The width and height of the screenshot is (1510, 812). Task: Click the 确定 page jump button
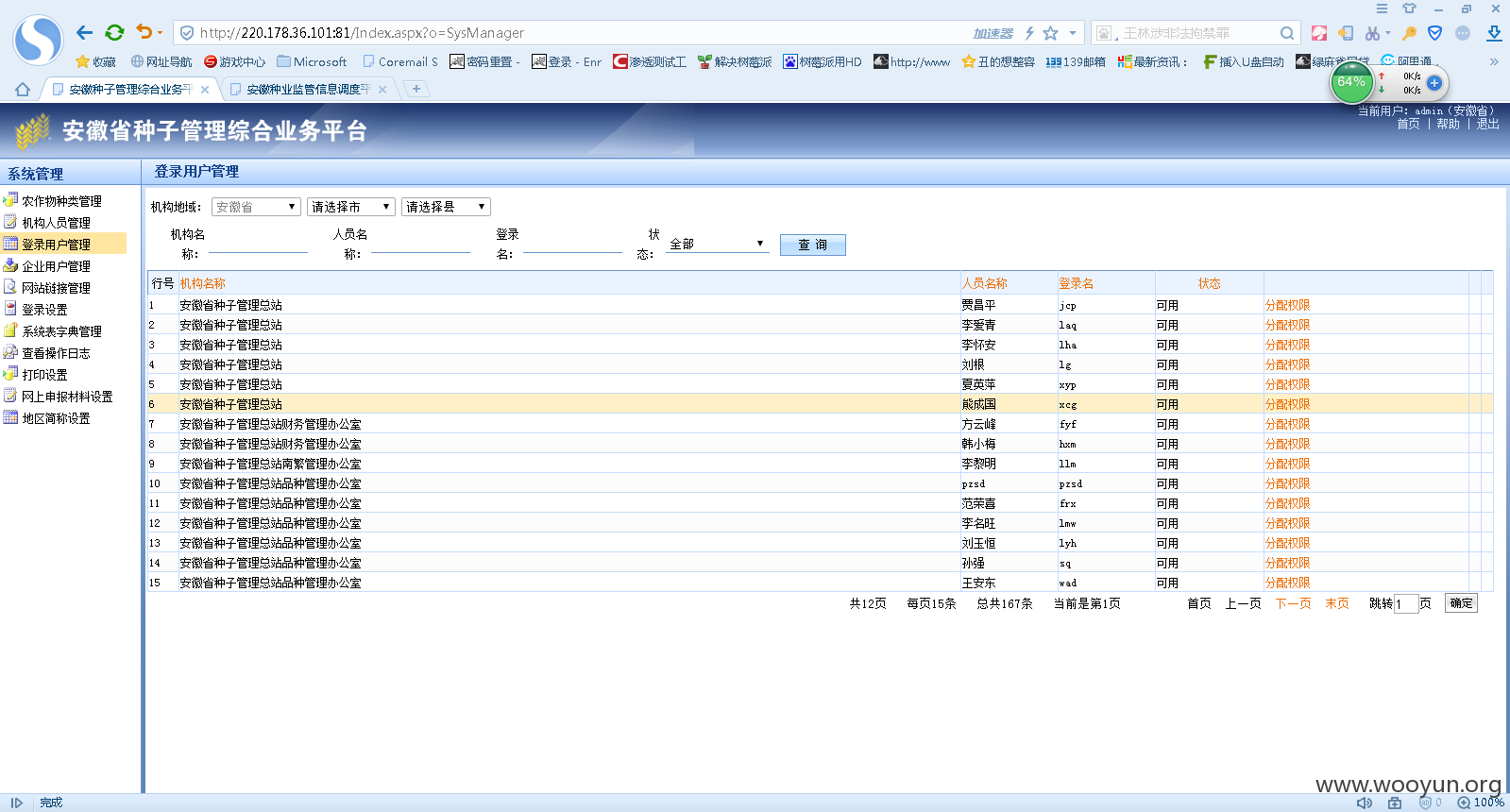[1461, 603]
